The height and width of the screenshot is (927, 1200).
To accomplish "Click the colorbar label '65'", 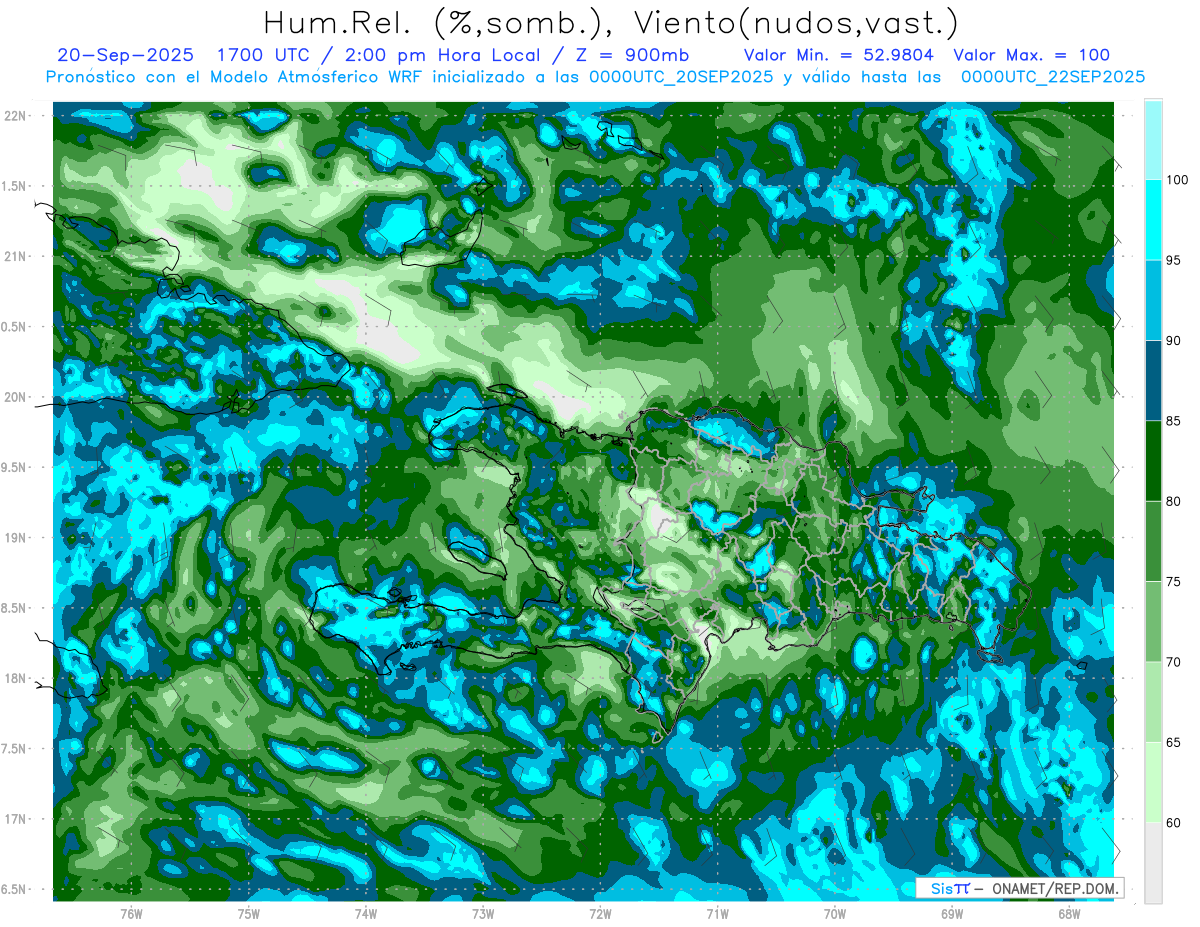I will pyautogui.click(x=1176, y=742).
